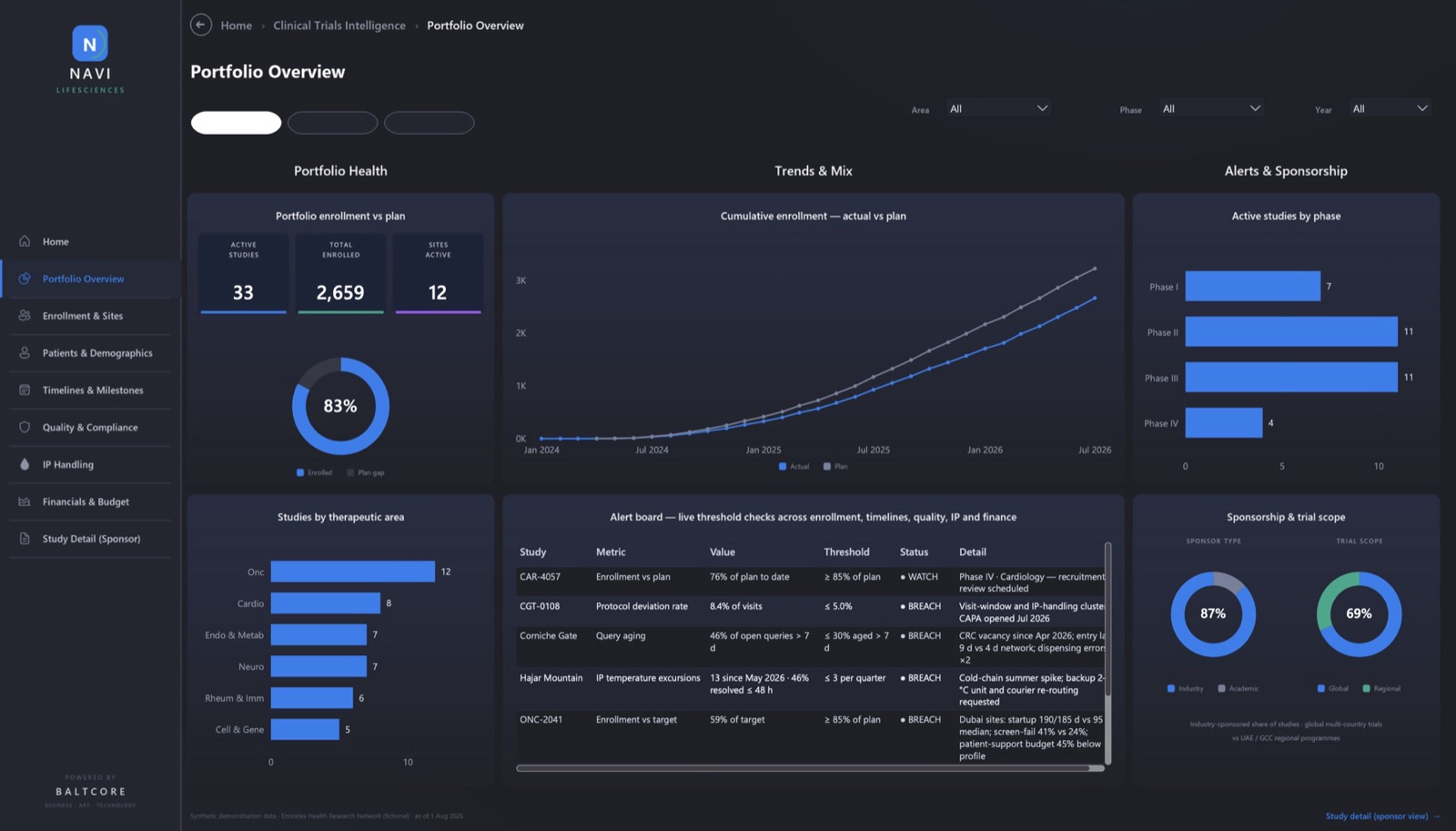The image size is (1456, 831).
Task: Click the ONC-2041 study cell
Action: tap(541, 720)
